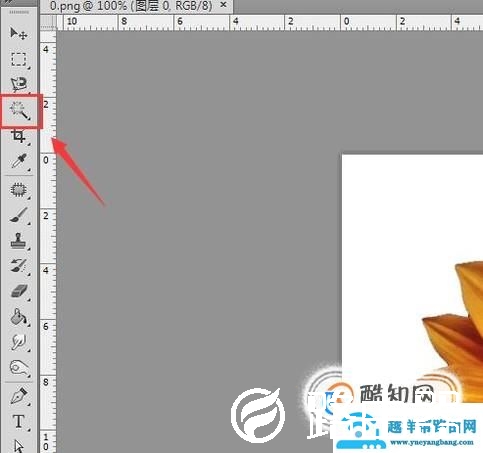This screenshot has width=483, height=453.
Task: Select the Spot Healing Brush tool
Action: click(19, 190)
